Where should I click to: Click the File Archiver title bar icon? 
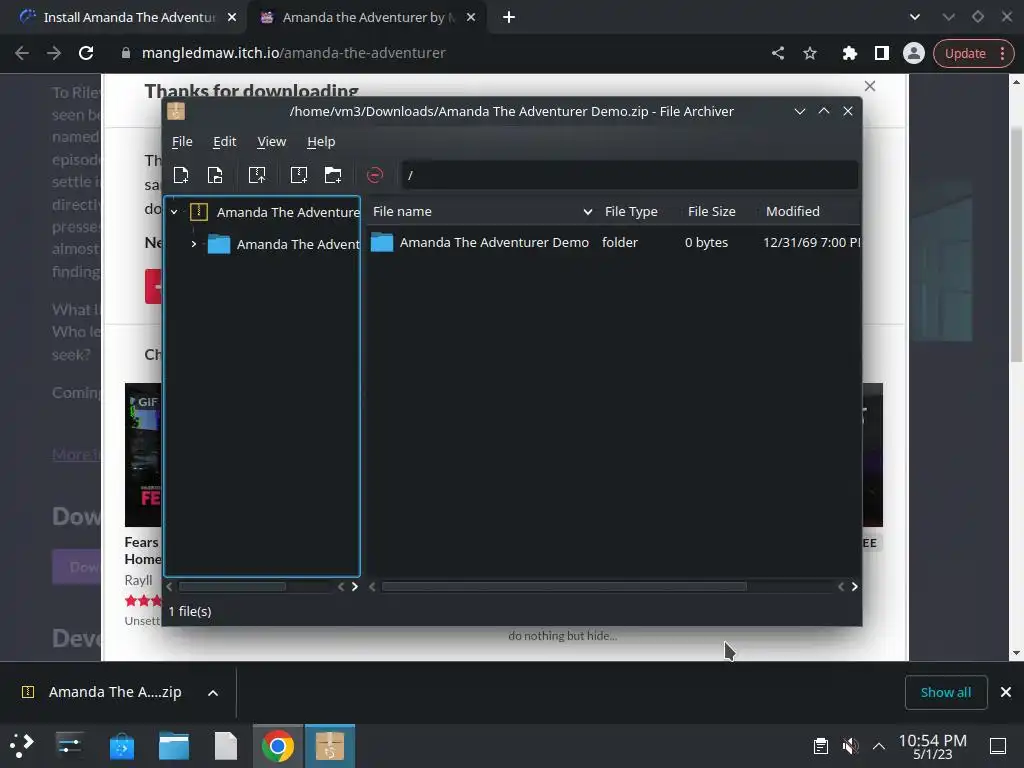[x=176, y=111]
